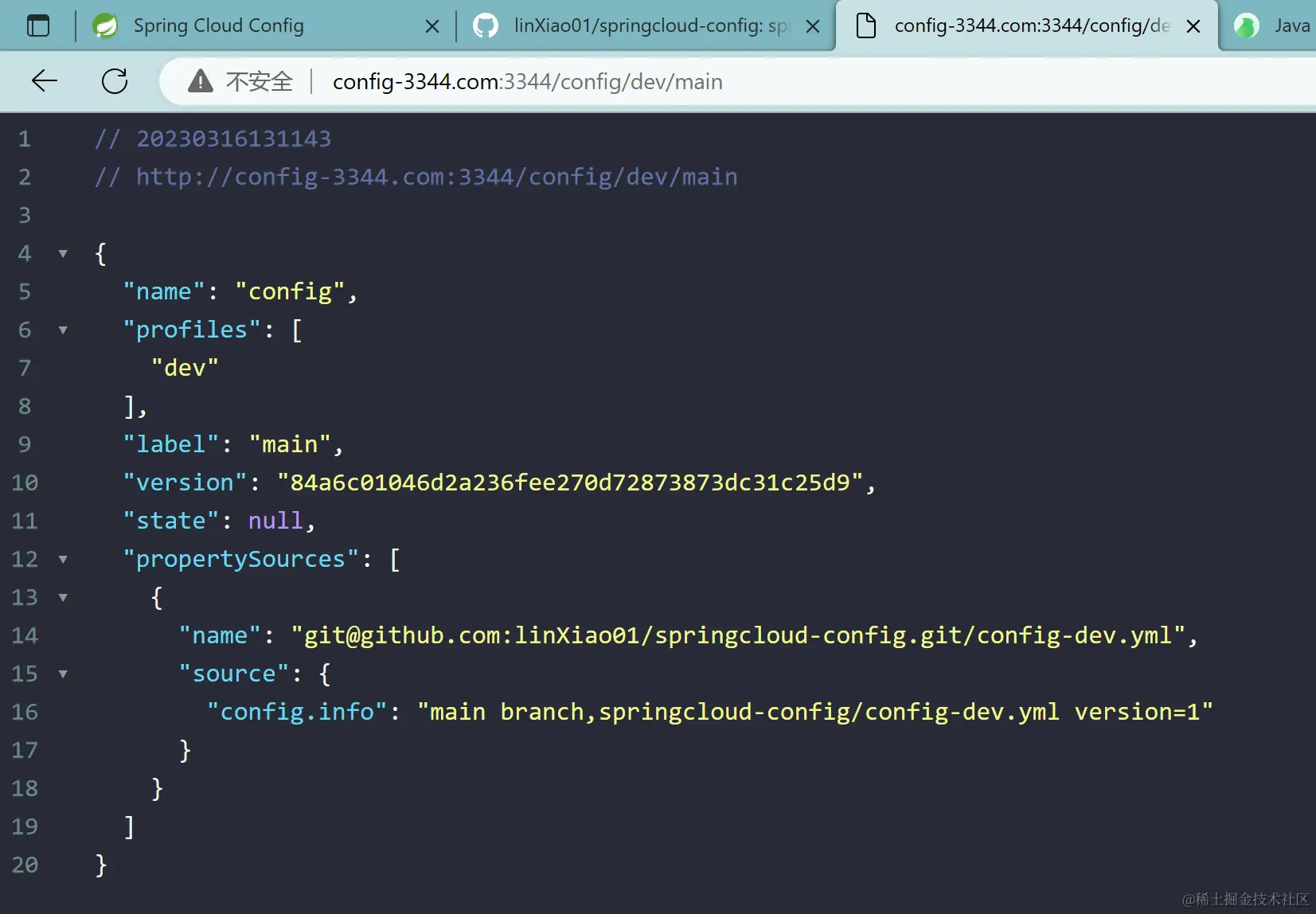The height and width of the screenshot is (914, 1316).
Task: Click the "main branch,springcloud-config/config-dev.yml version=1" value
Action: [x=815, y=712]
